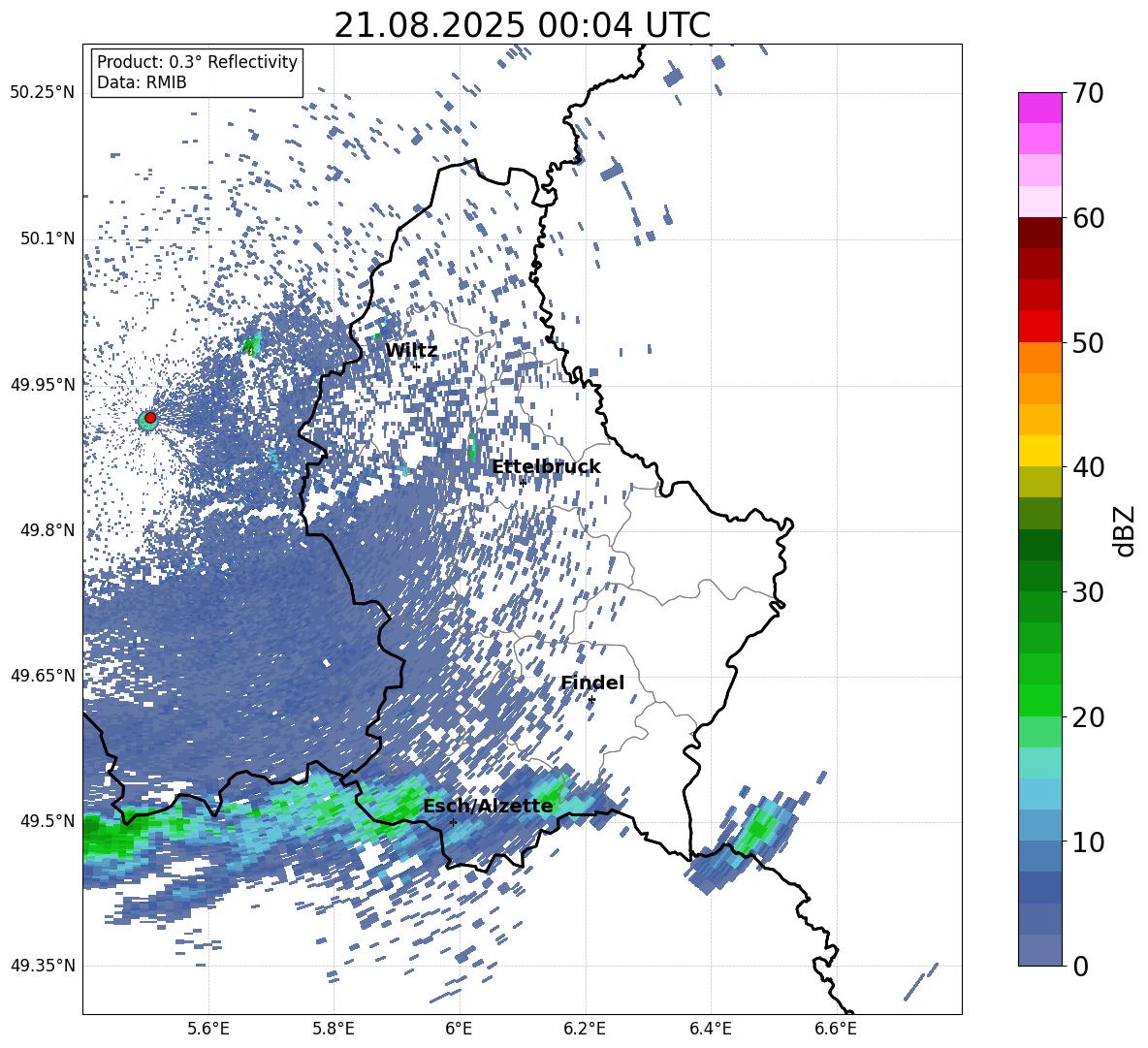
Task: Click the timestamp title 21.08.2025 00:04 UTC
Action: (x=522, y=25)
